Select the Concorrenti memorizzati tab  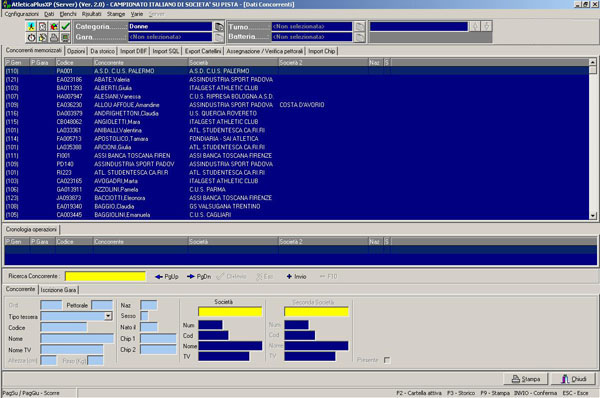click(x=34, y=51)
